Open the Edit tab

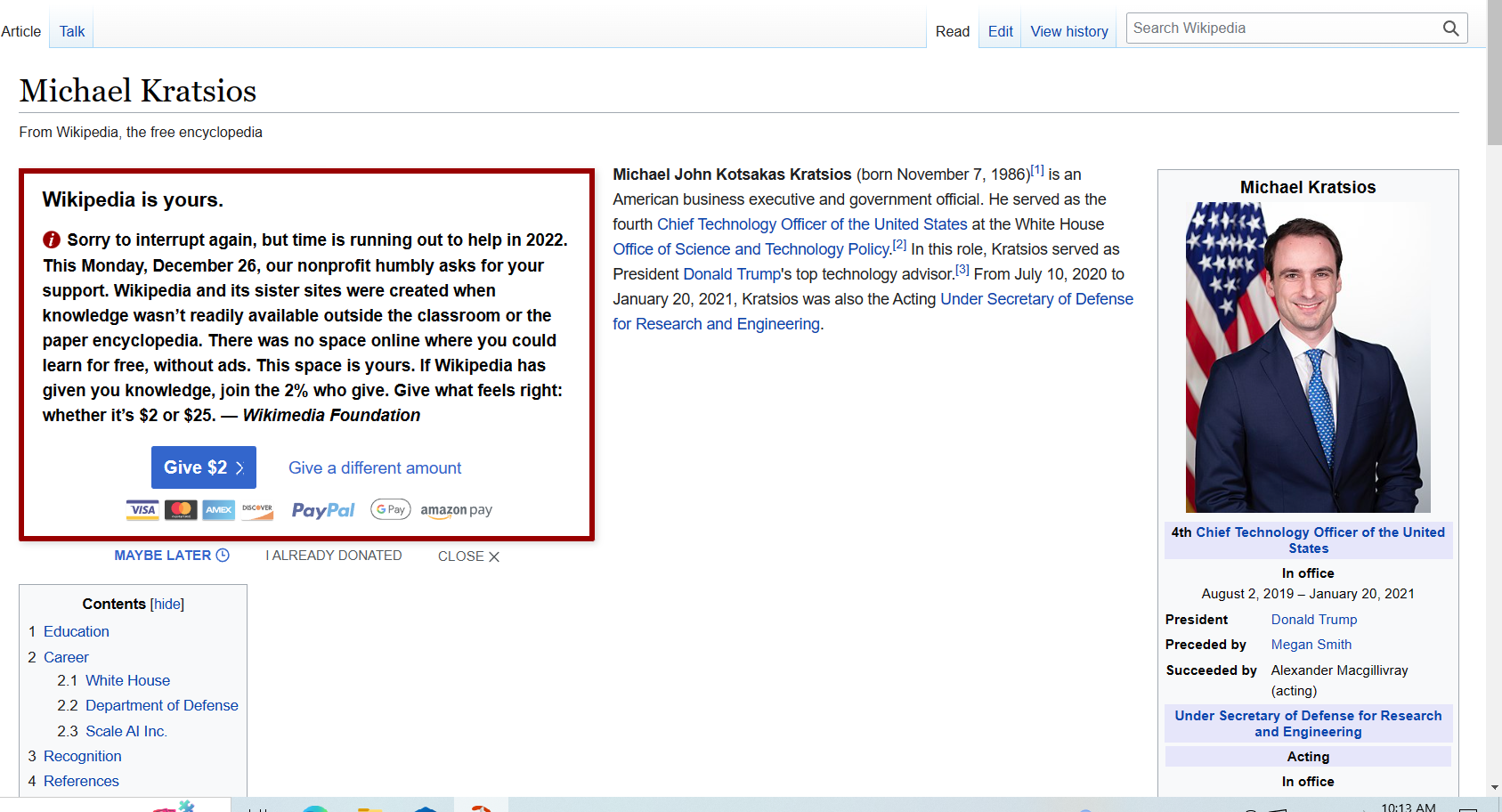coord(1000,31)
